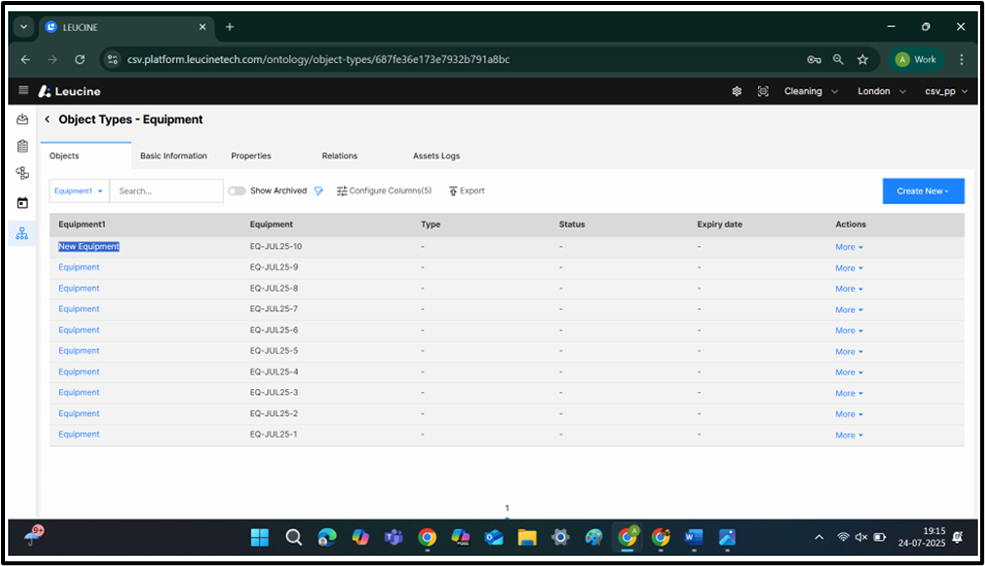Click in the Search input field
Viewport: 985px width, 566px height.
pos(166,191)
